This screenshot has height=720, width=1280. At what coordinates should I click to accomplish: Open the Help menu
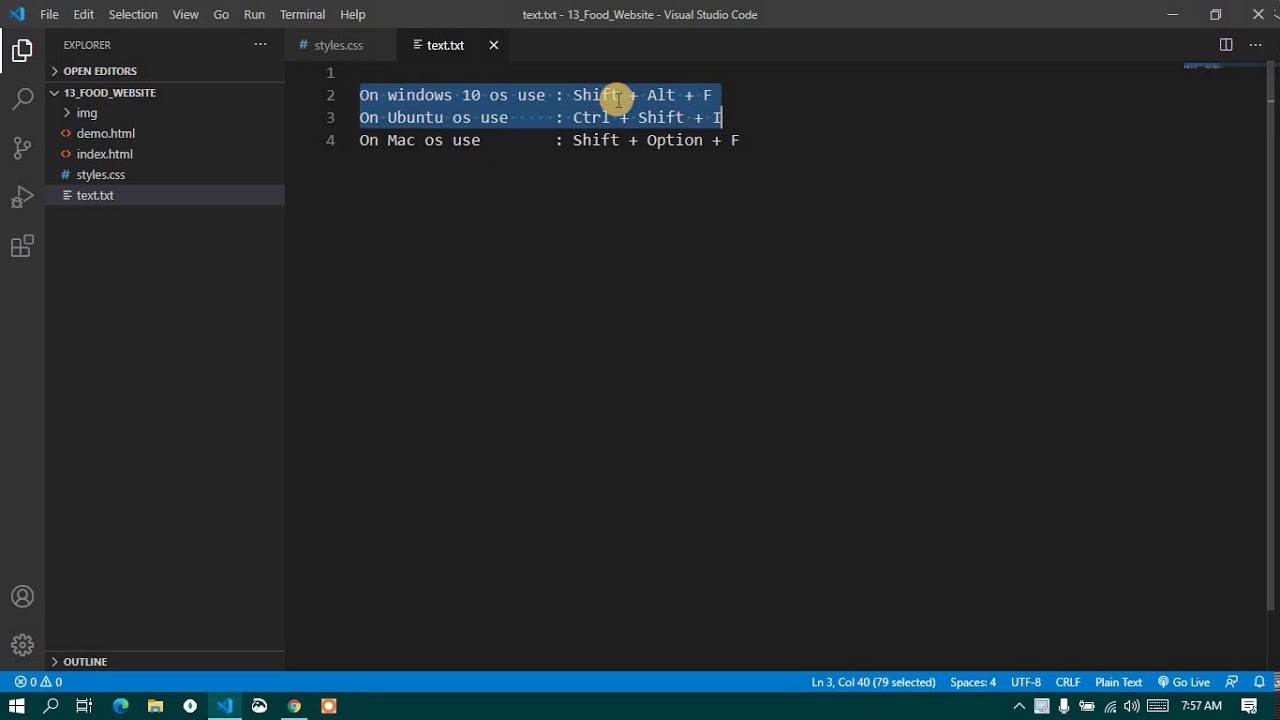352,14
